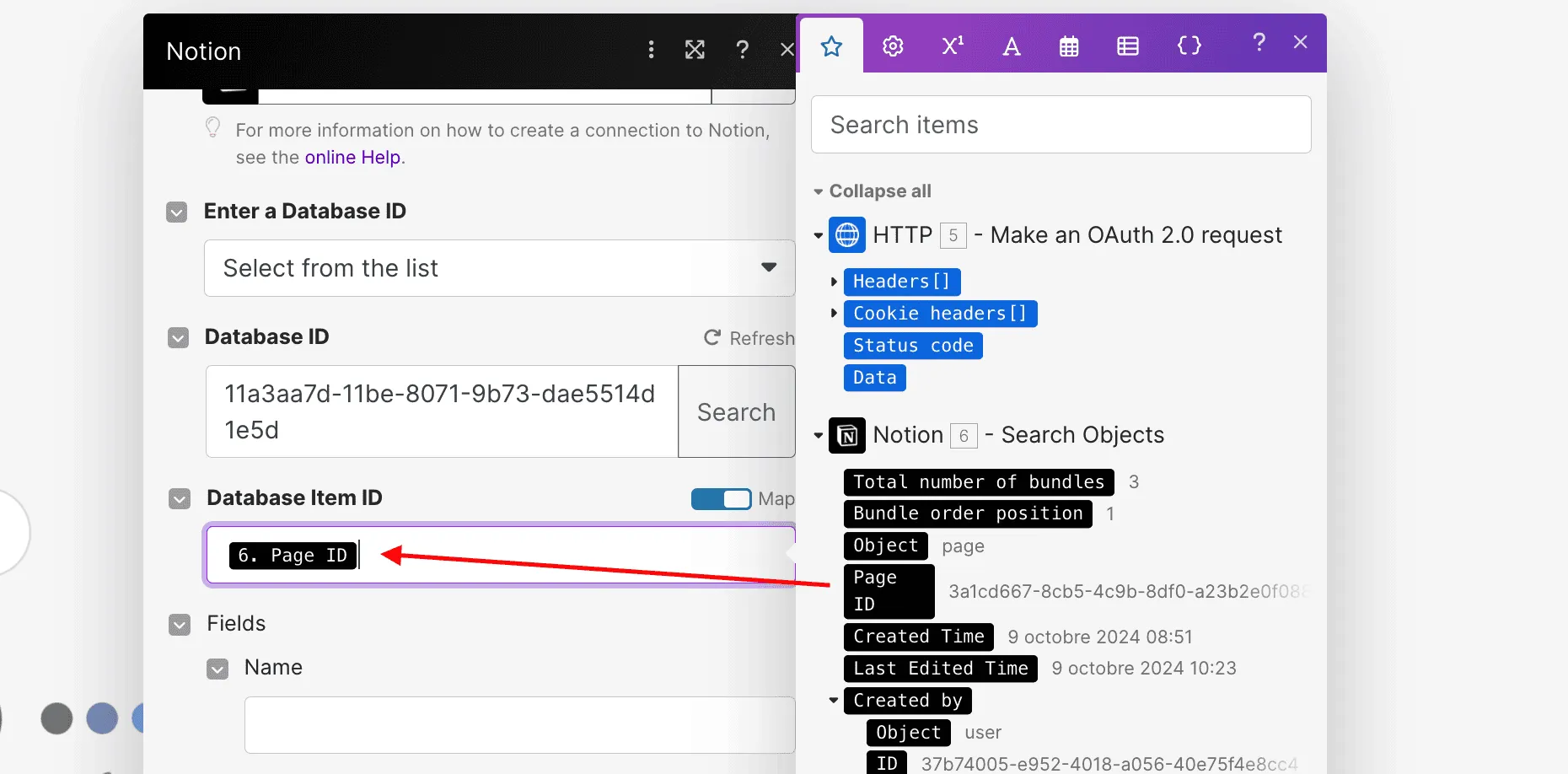Screen dimensions: 1568x774
Task: Click the Page ID value 3a1cd667-8cb5…
Action: [x=1128, y=592]
